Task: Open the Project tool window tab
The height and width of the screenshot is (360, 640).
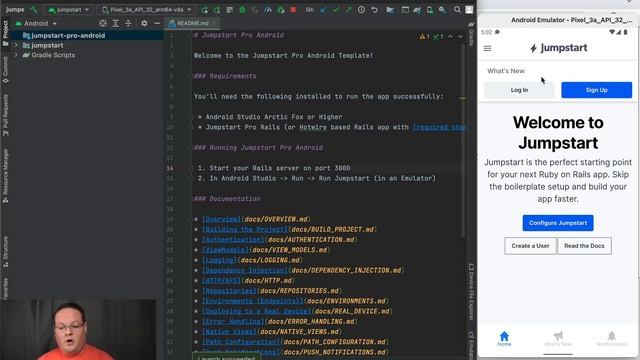Action: tap(5, 33)
